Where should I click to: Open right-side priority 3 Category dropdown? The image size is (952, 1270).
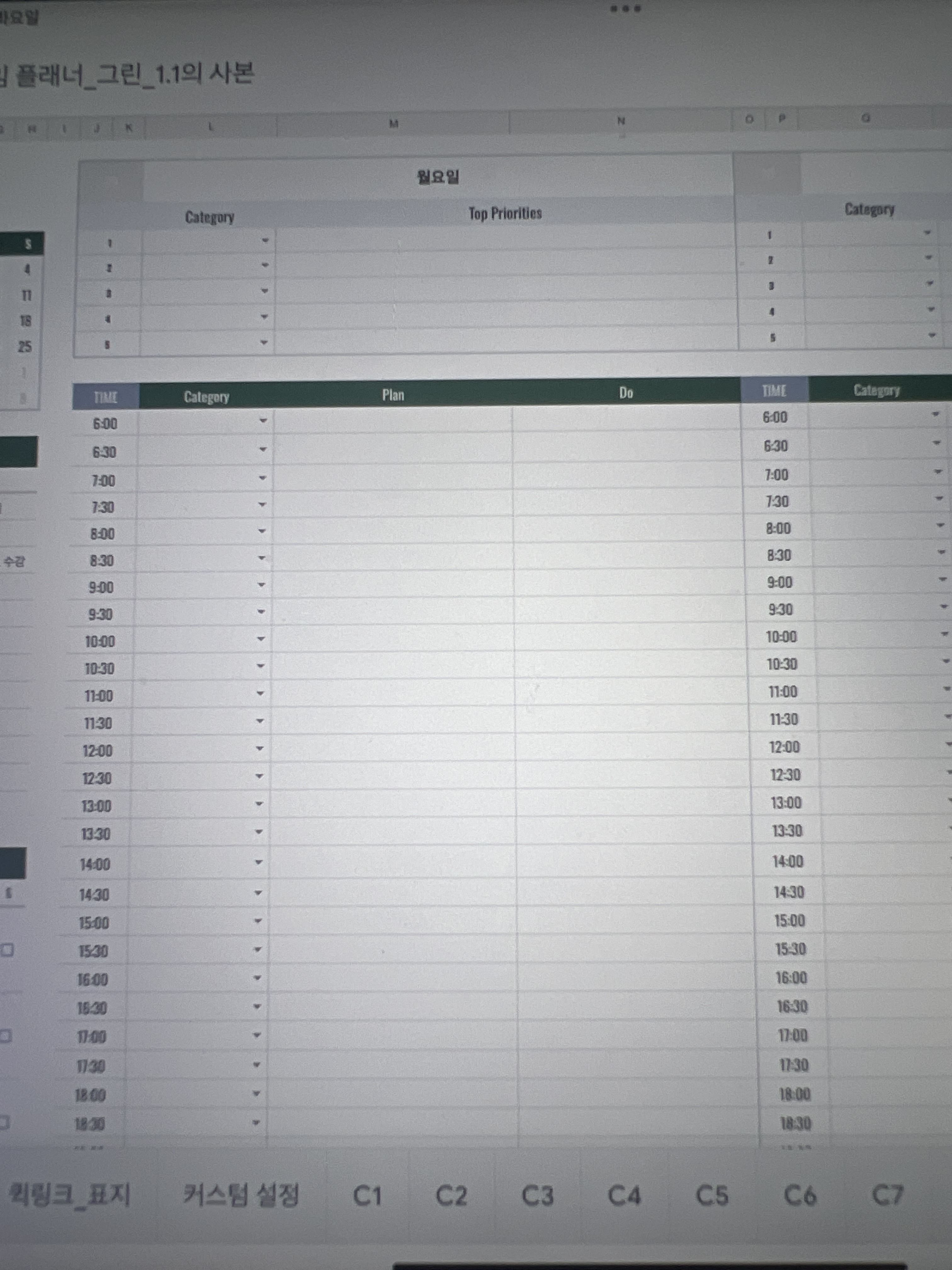(x=930, y=283)
